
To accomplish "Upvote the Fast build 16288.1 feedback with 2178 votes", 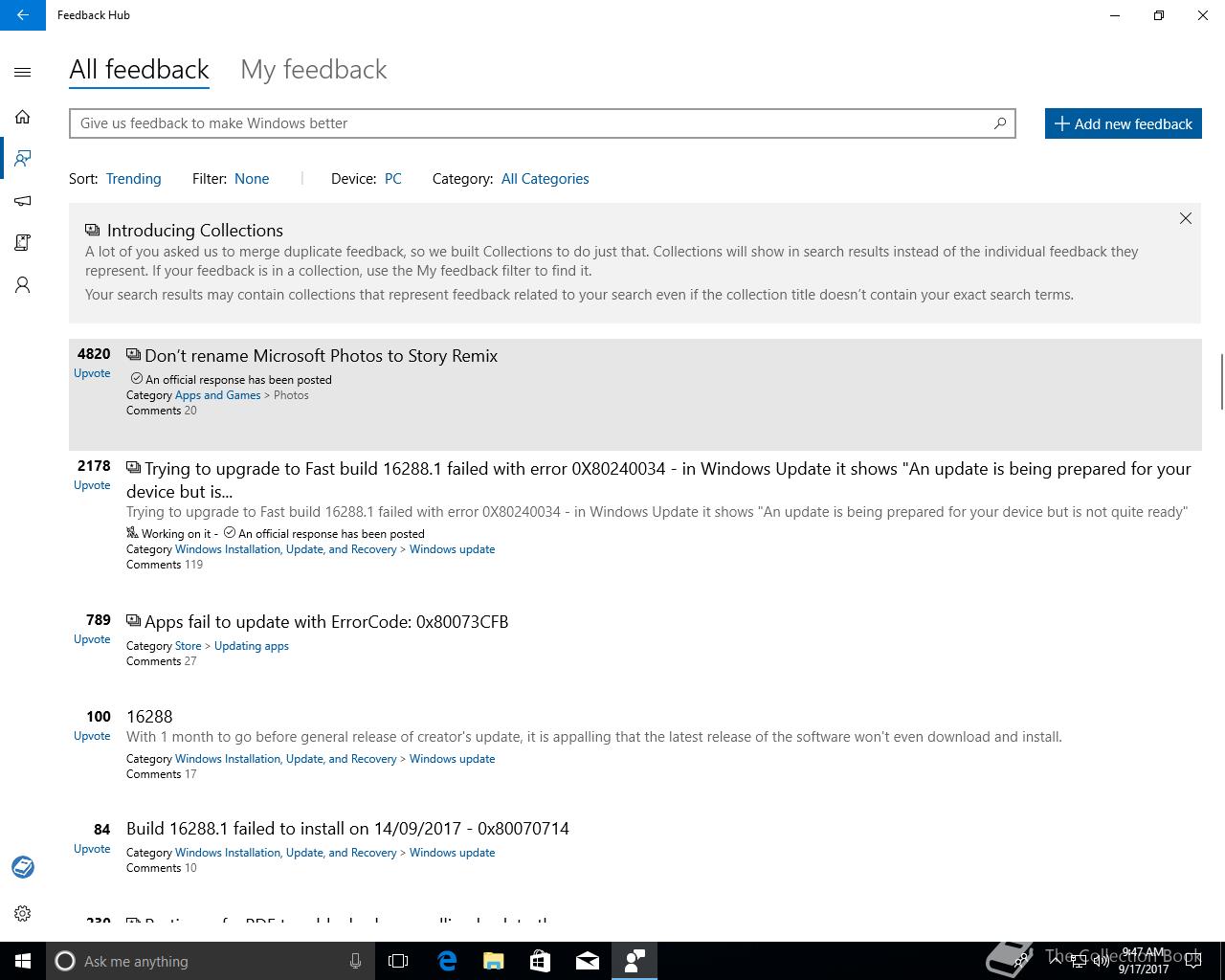I will pyautogui.click(x=92, y=485).
